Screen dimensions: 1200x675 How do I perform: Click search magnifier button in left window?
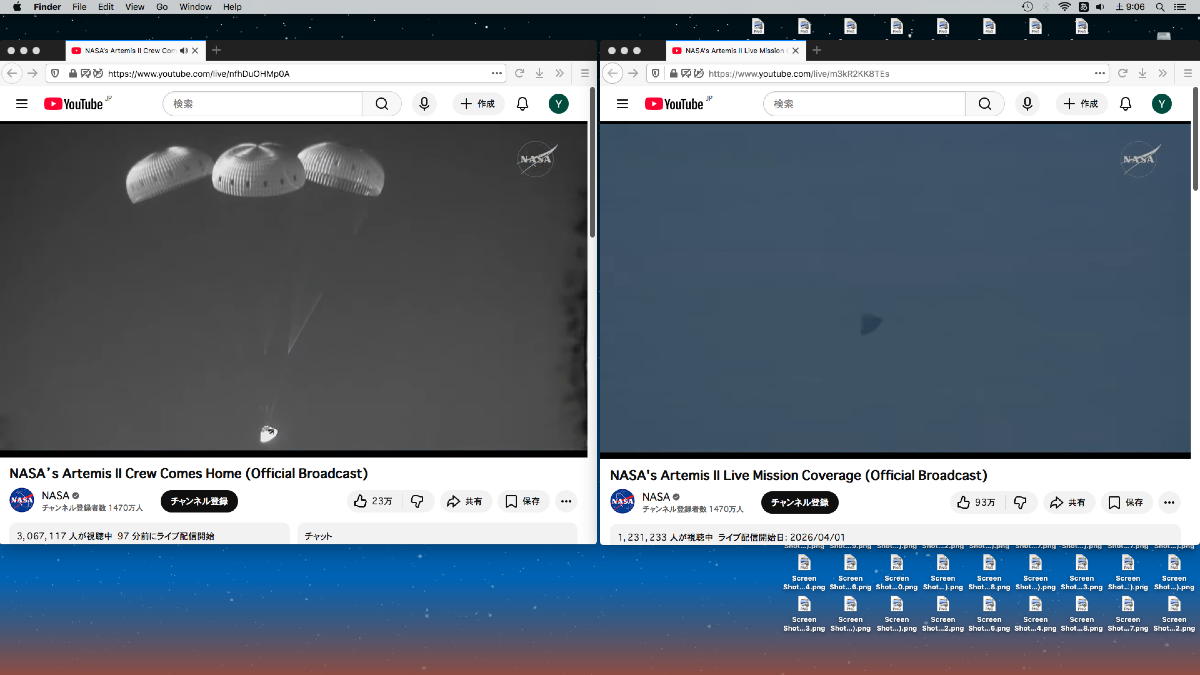click(x=382, y=104)
